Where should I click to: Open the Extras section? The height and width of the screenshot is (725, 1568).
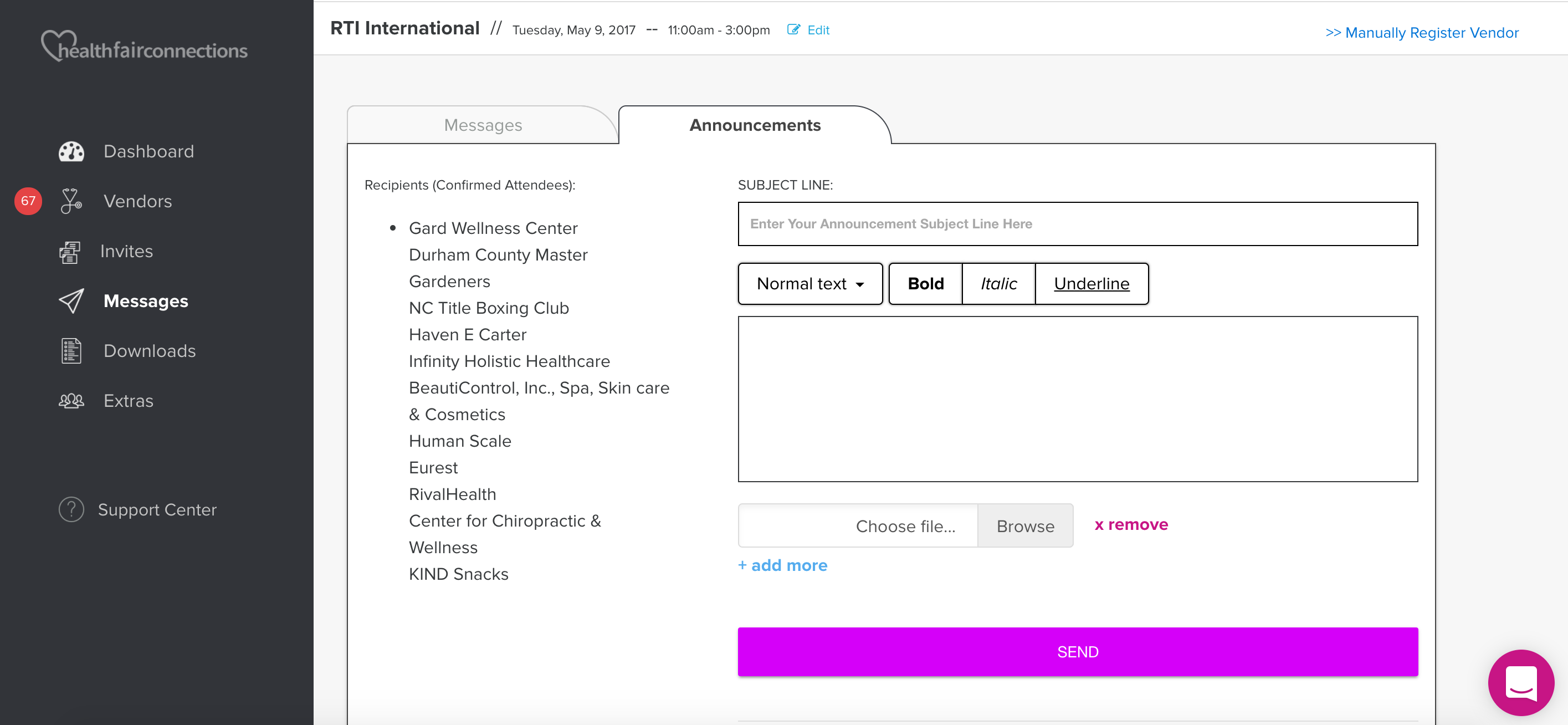pyautogui.click(x=129, y=401)
